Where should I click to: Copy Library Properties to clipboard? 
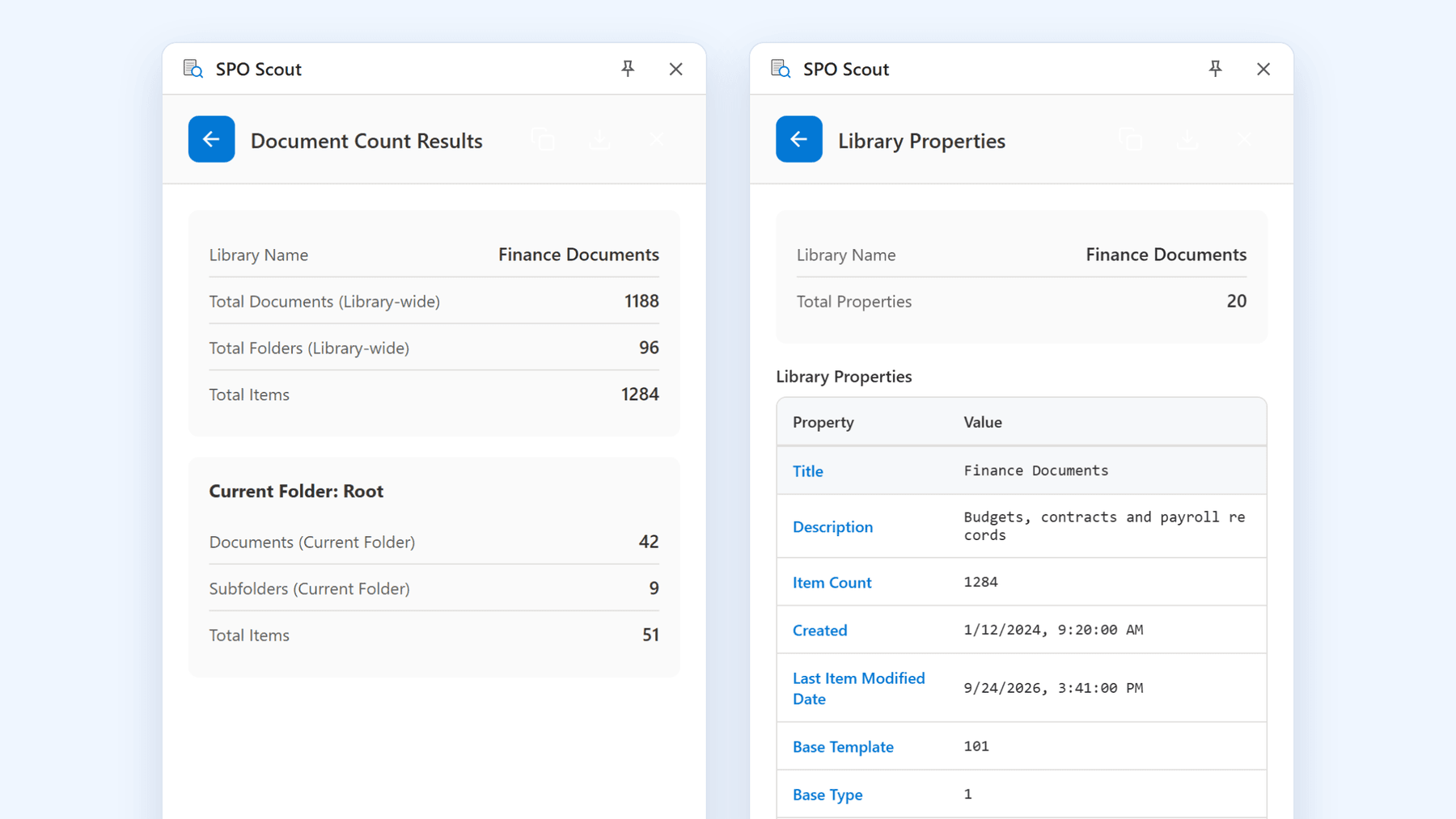coord(1131,140)
